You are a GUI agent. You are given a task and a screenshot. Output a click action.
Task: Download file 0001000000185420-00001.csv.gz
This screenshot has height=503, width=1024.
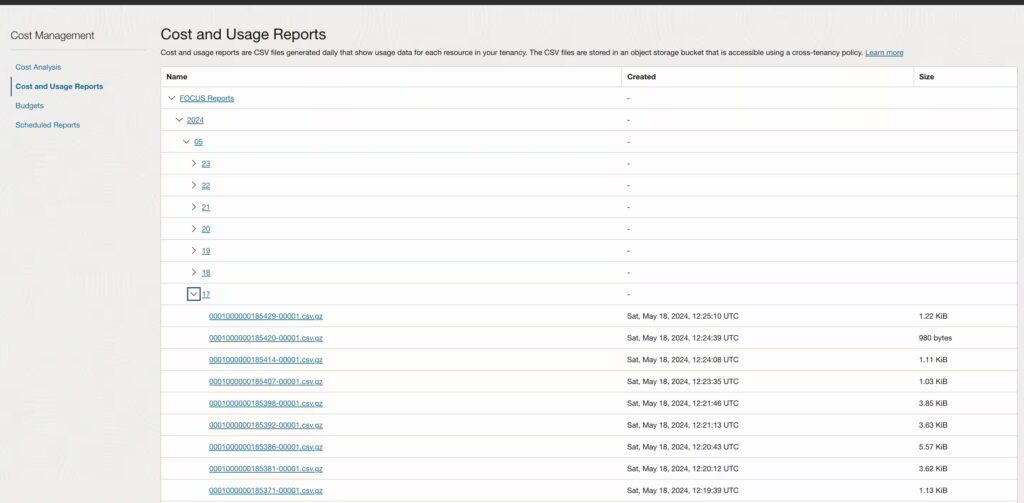click(x=265, y=338)
